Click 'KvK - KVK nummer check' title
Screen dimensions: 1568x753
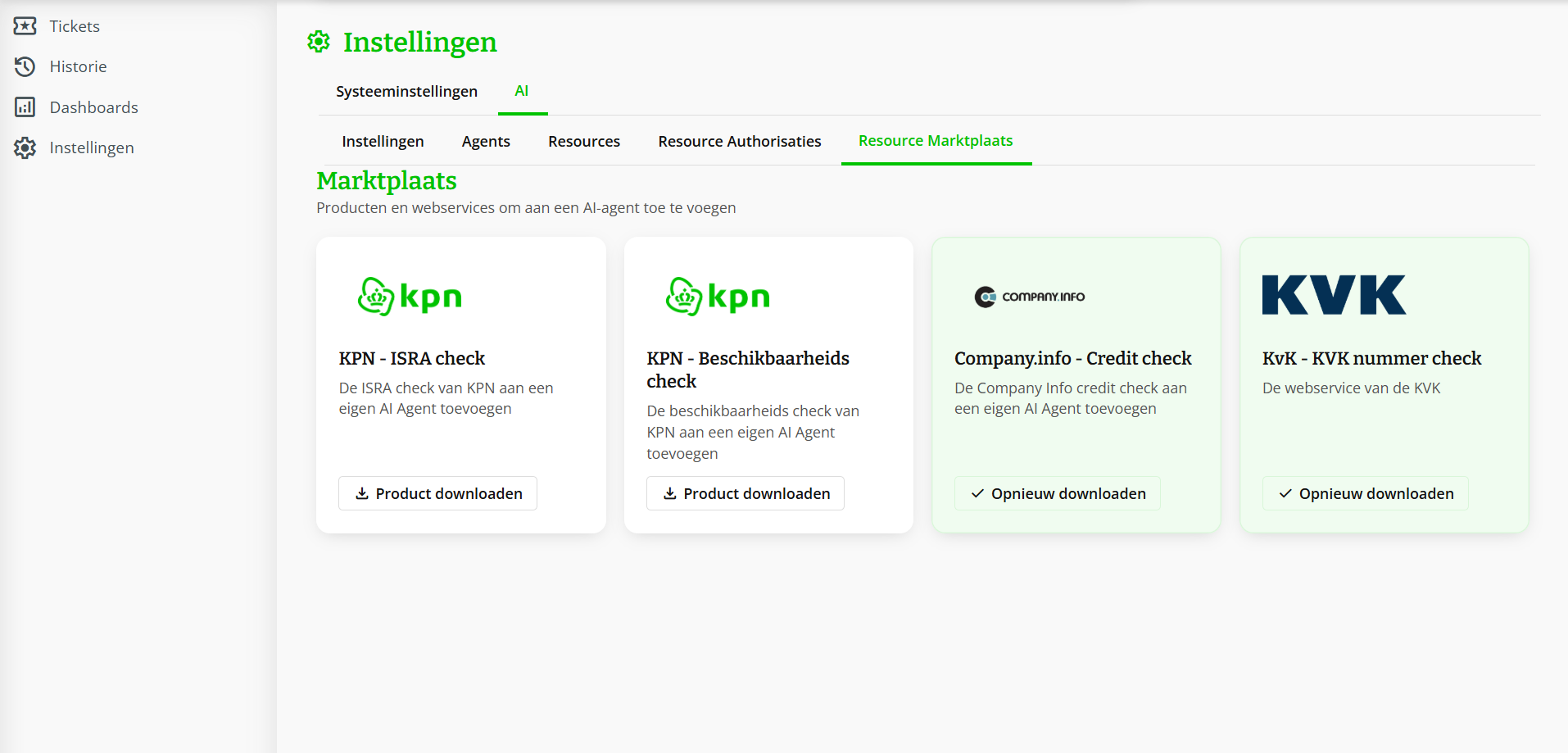[x=1372, y=358]
